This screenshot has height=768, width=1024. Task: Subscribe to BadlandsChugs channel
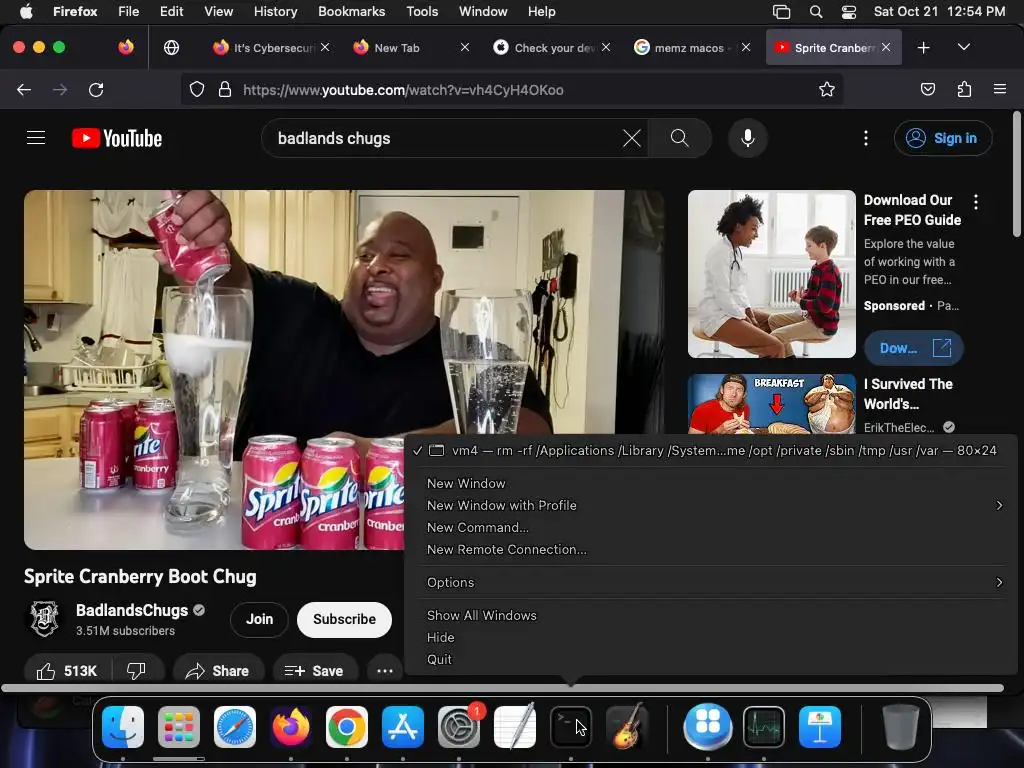coord(344,619)
